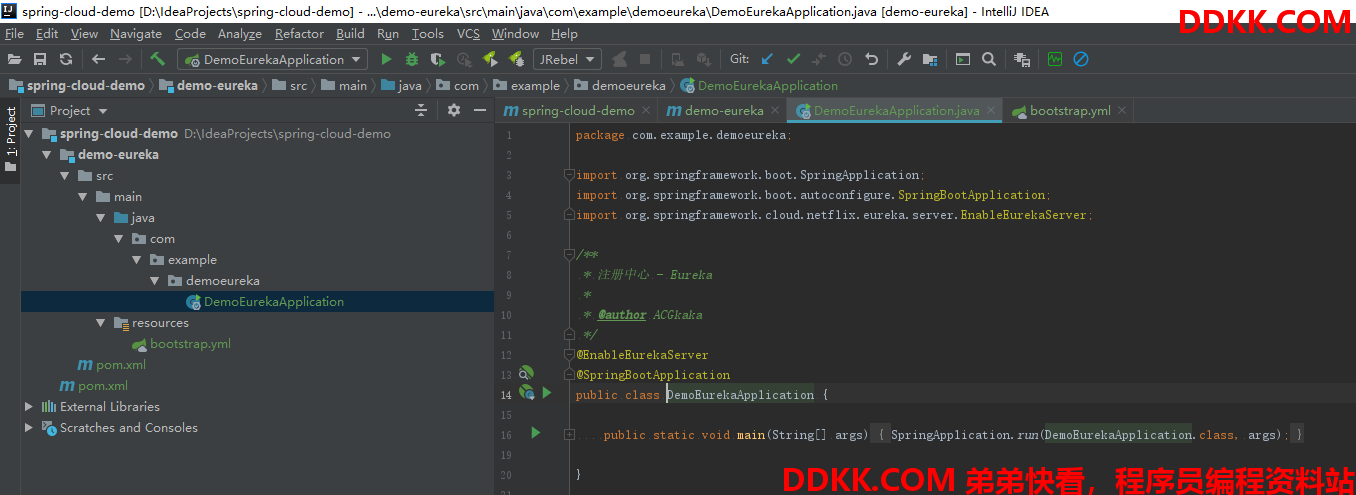Click Git Rollback undo arrow icon
The image size is (1356, 495).
click(x=871, y=60)
